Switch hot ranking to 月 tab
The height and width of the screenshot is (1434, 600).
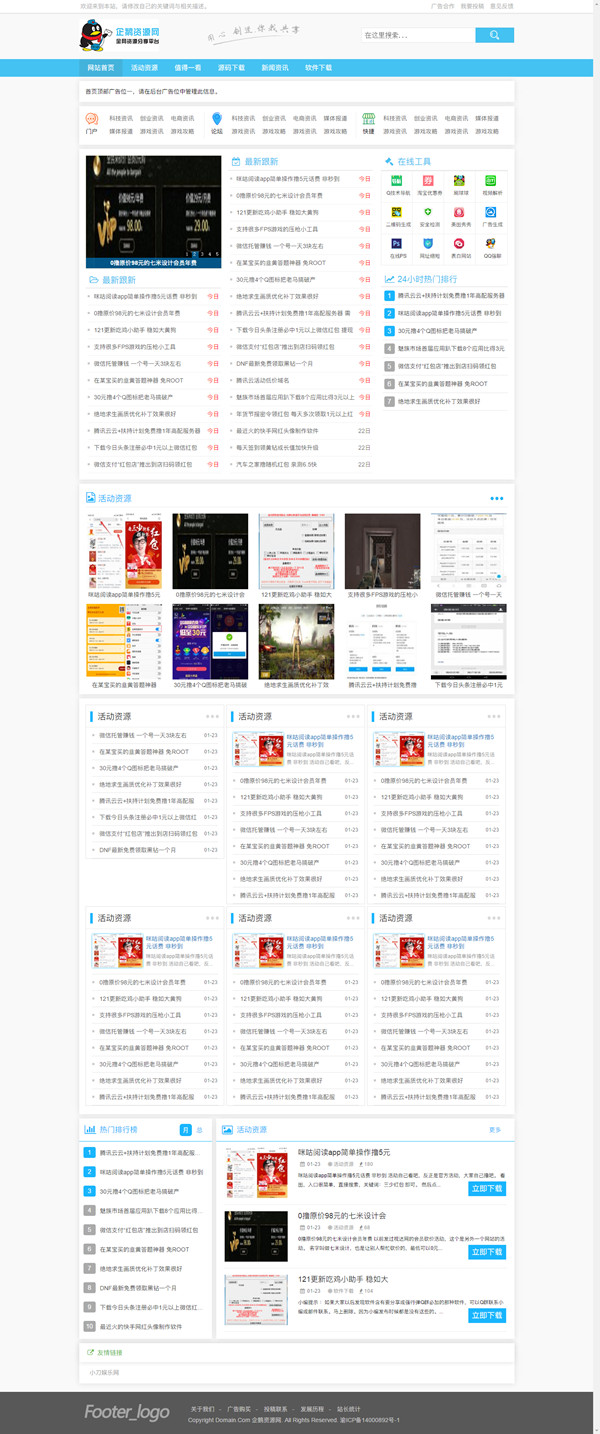[x=185, y=1129]
